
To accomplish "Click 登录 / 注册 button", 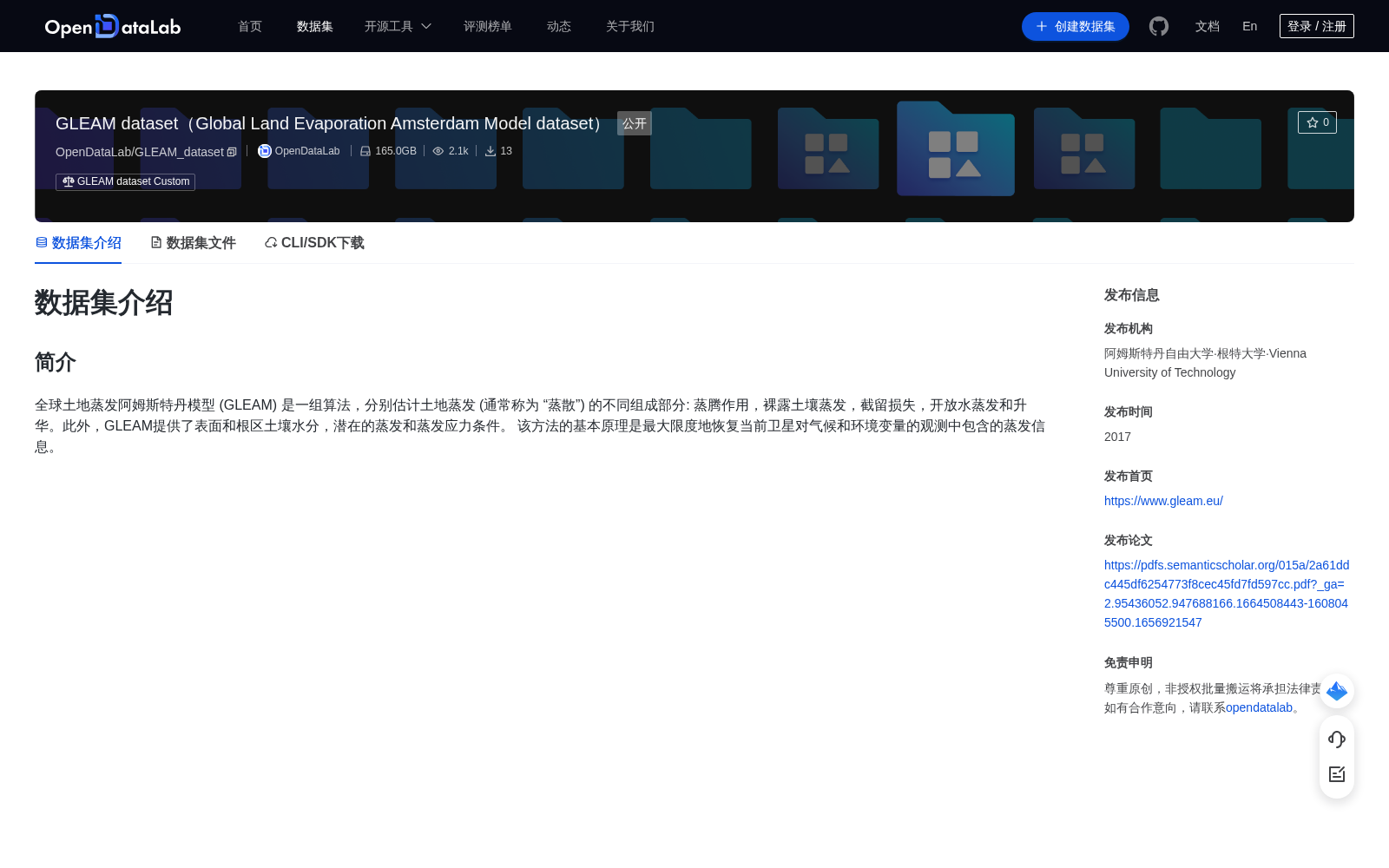I will (1317, 26).
